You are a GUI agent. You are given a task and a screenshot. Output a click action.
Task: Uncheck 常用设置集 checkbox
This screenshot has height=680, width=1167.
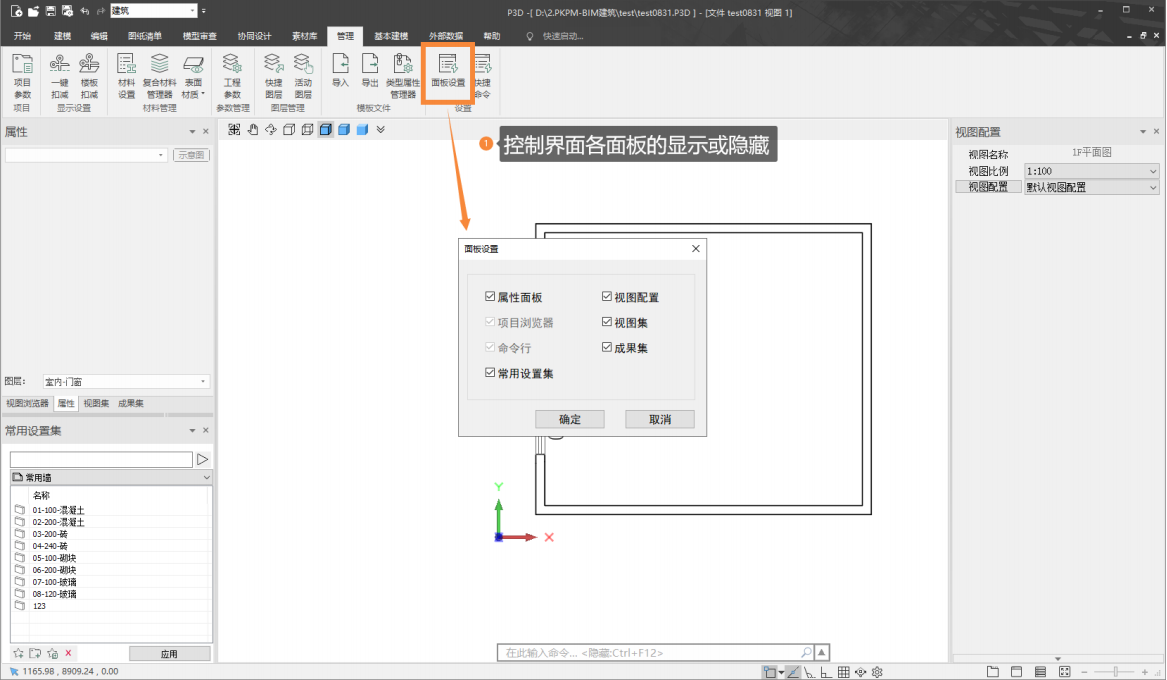pyautogui.click(x=490, y=373)
